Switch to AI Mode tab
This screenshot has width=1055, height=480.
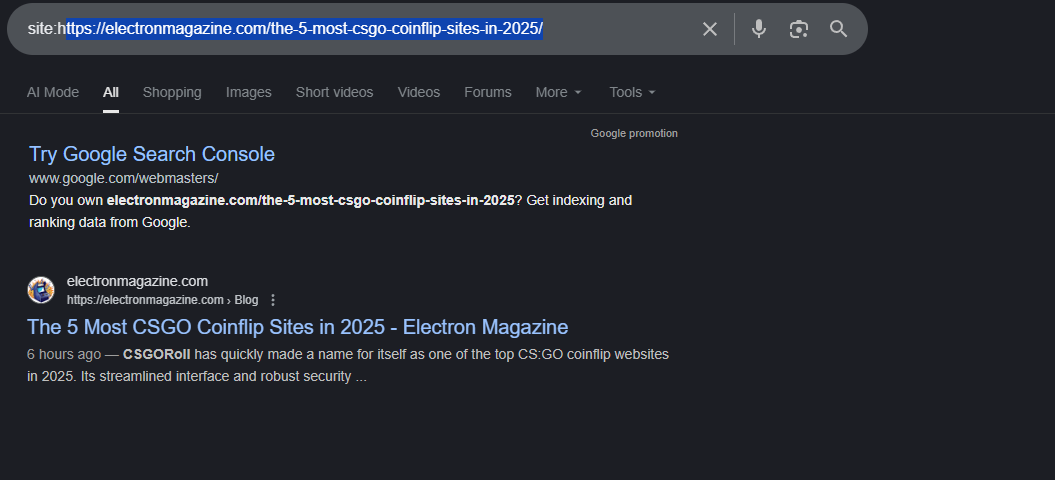pyautogui.click(x=53, y=92)
